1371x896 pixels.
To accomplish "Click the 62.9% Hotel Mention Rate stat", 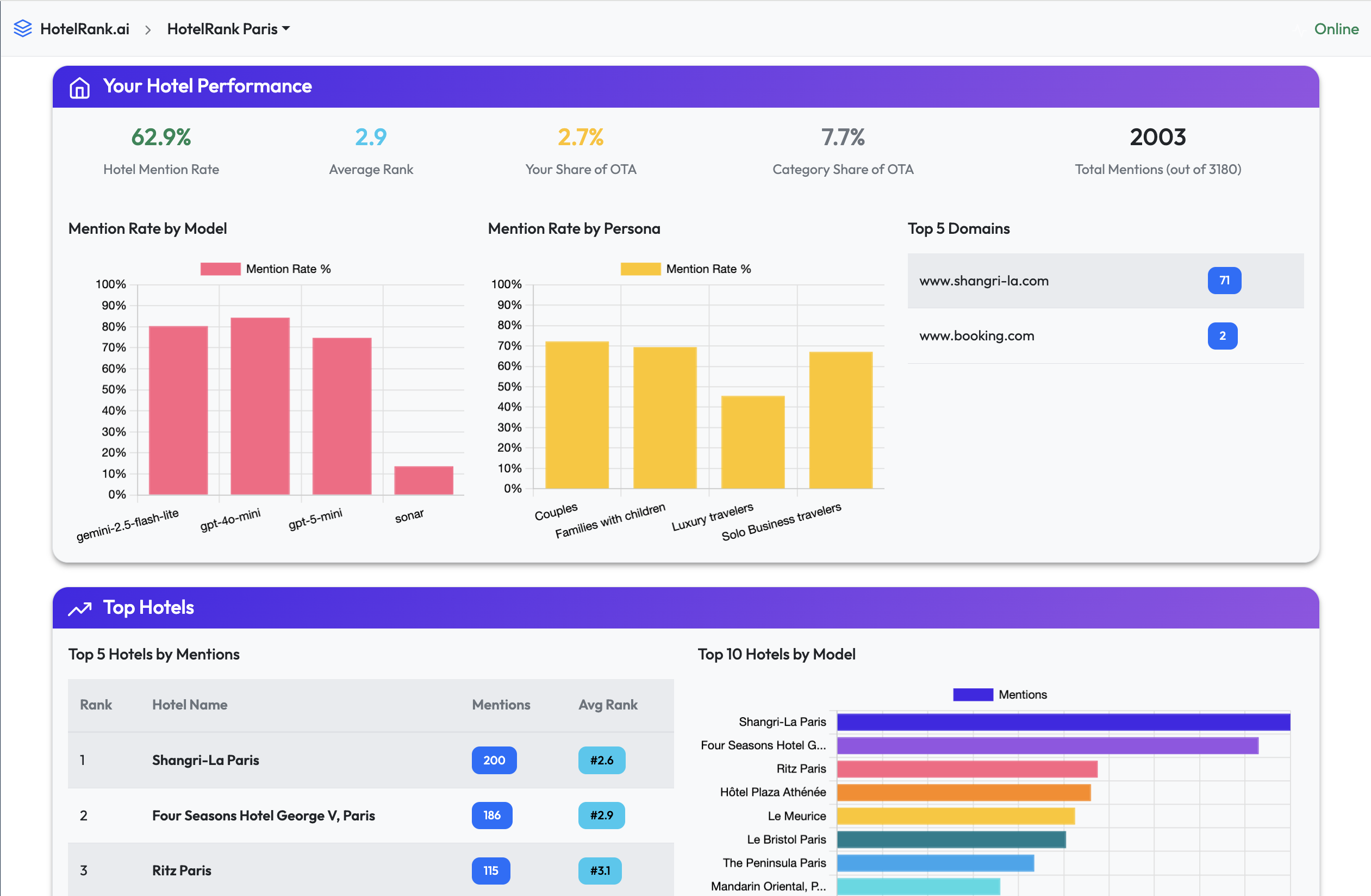I will pyautogui.click(x=161, y=137).
